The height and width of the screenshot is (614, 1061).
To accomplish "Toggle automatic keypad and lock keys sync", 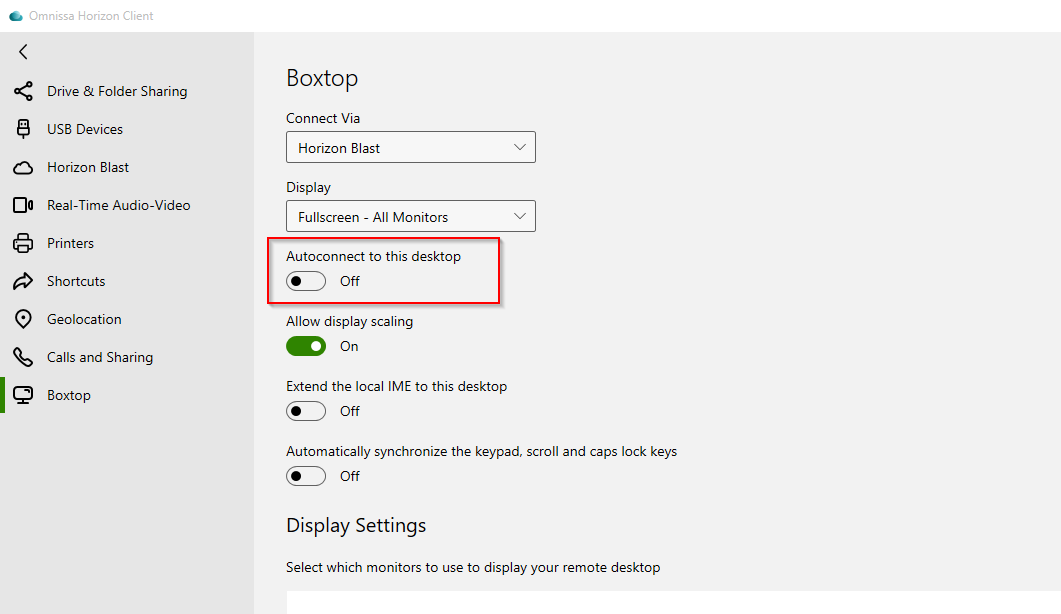I will point(306,476).
